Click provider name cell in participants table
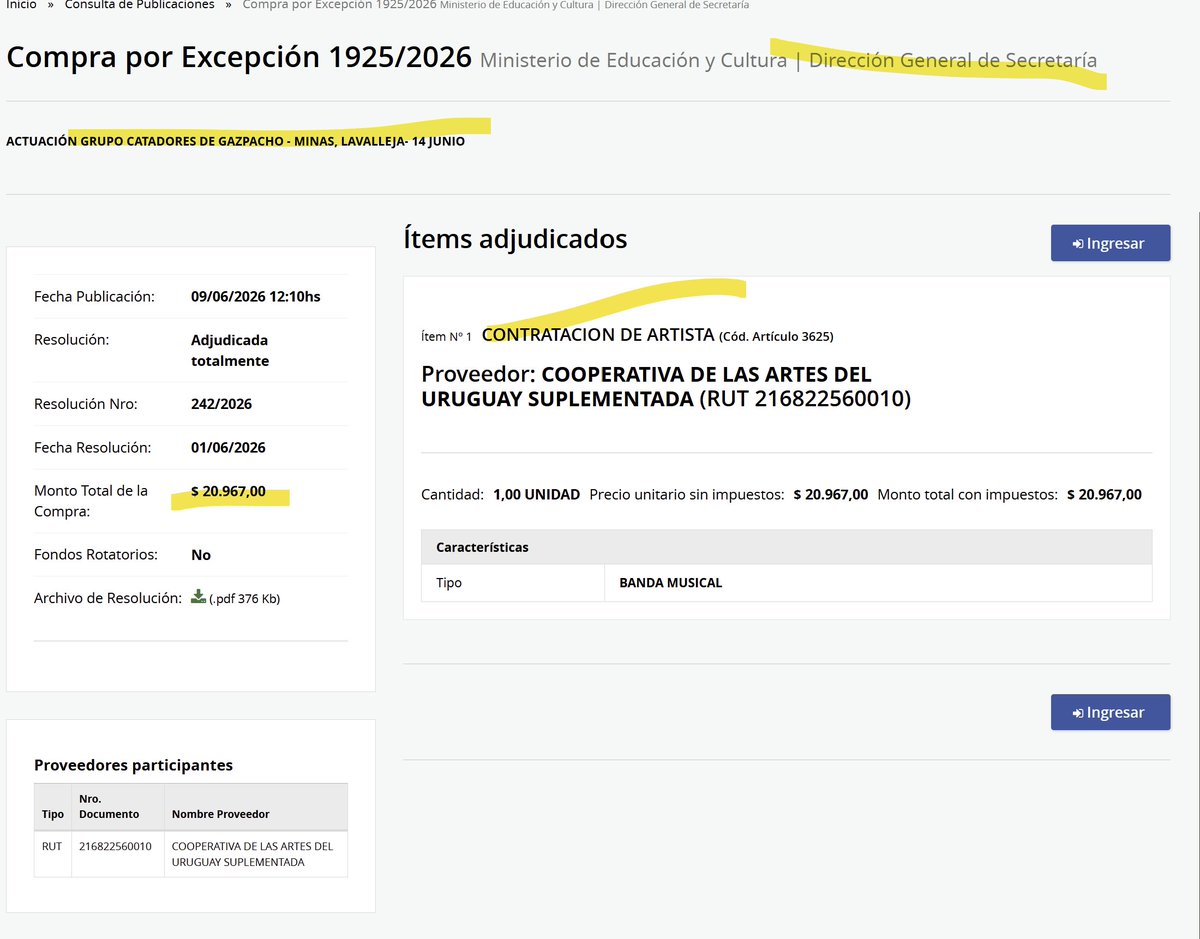This screenshot has height=939, width=1200. pyautogui.click(x=256, y=854)
